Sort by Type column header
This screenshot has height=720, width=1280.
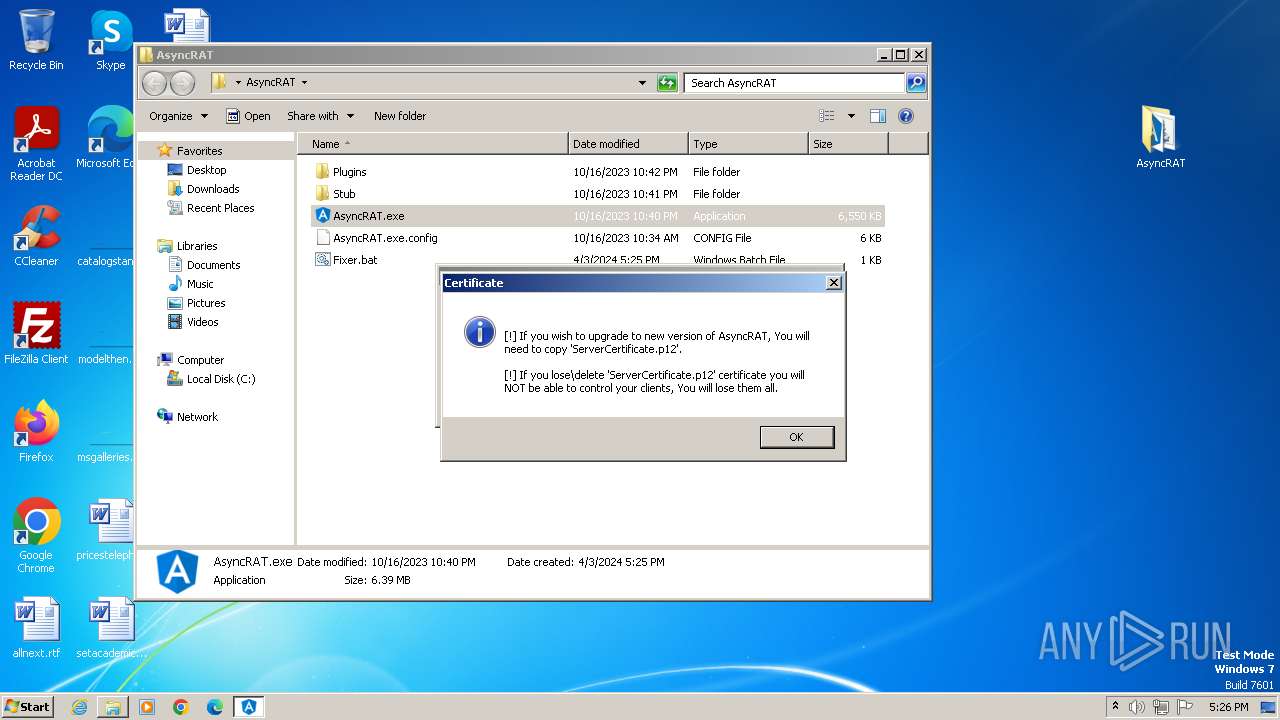(x=748, y=144)
